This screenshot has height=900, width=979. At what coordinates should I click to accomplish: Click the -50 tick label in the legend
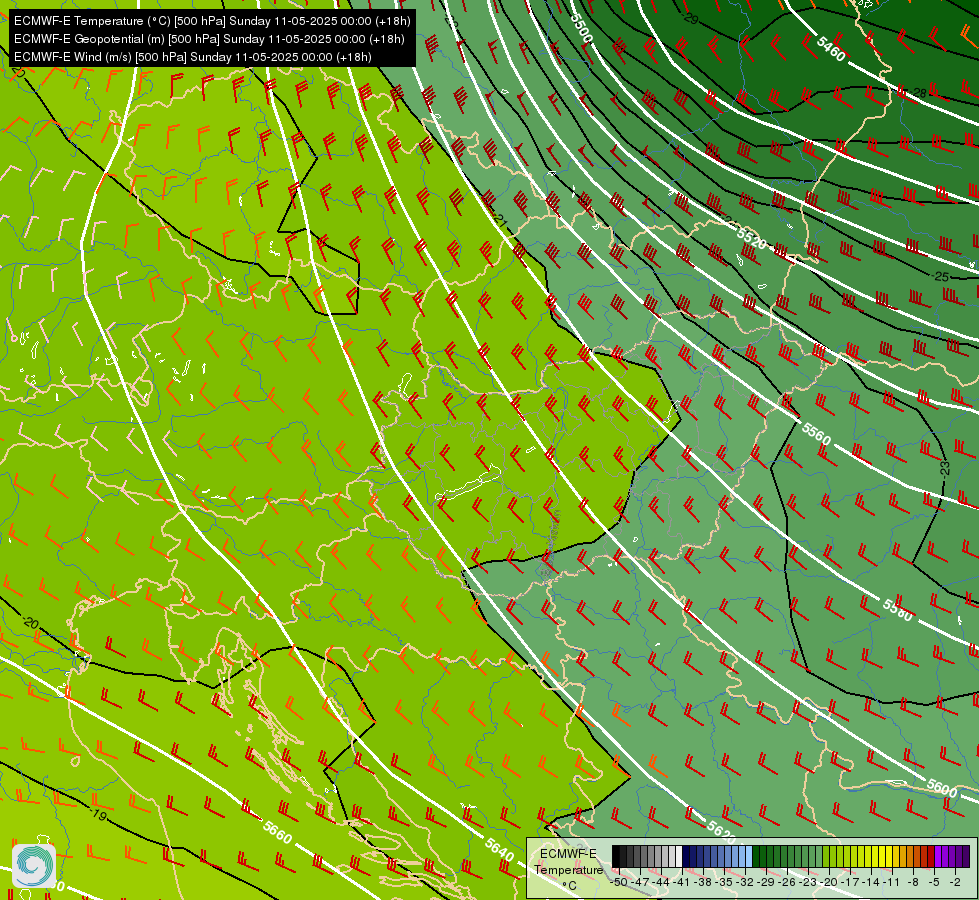click(619, 882)
